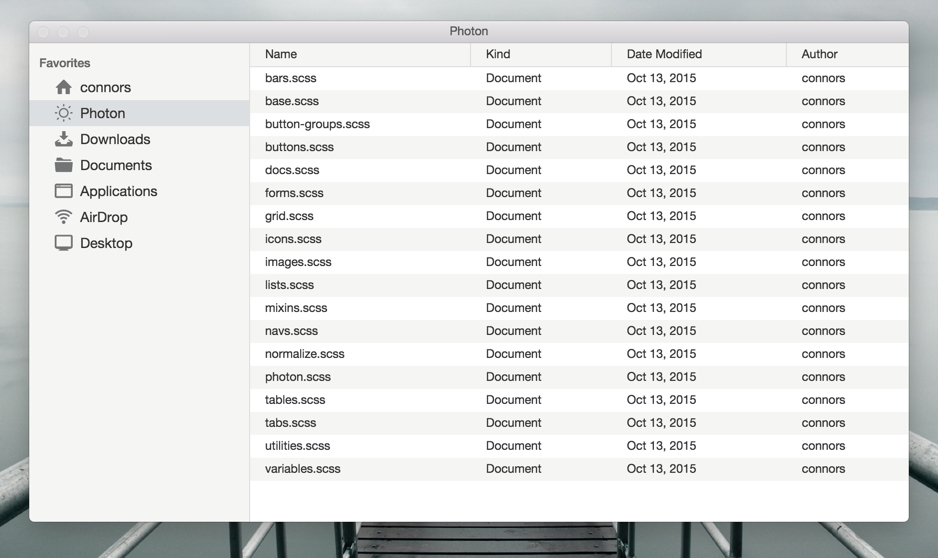The image size is (938, 558).
Task: Select the icons.scss file
Action: (579, 239)
